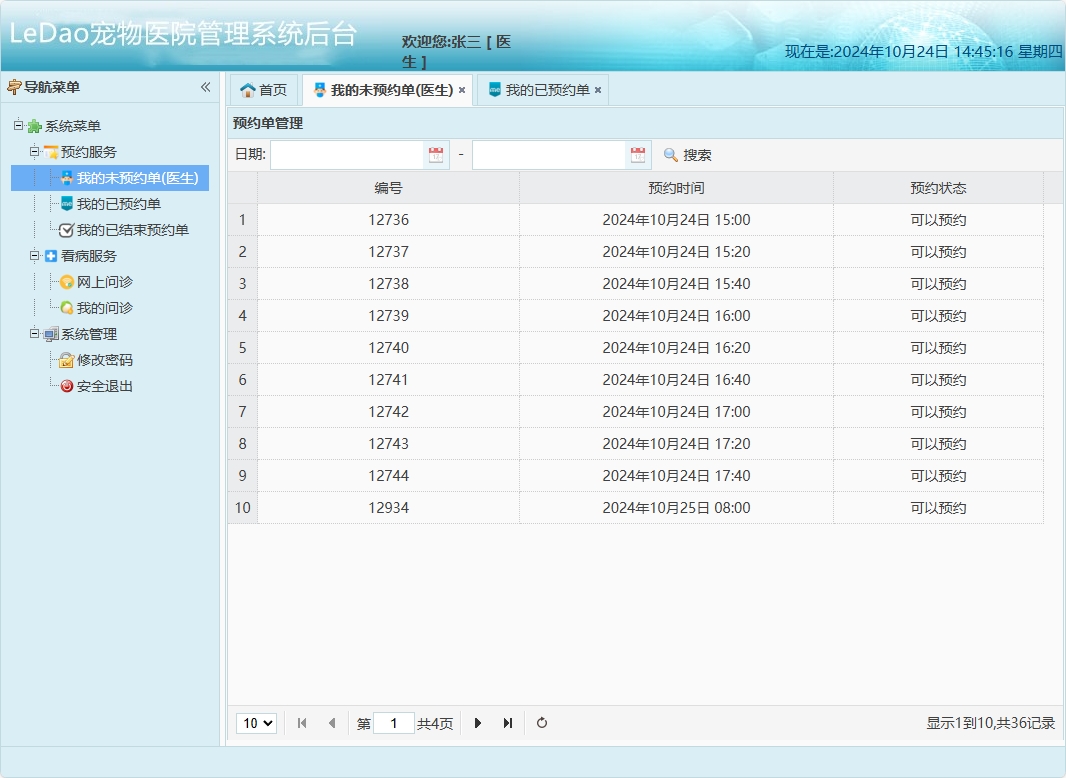Screen dimensions: 1066x778
Task: Click the magnifier icon beside 搜索
Action: coord(668,154)
